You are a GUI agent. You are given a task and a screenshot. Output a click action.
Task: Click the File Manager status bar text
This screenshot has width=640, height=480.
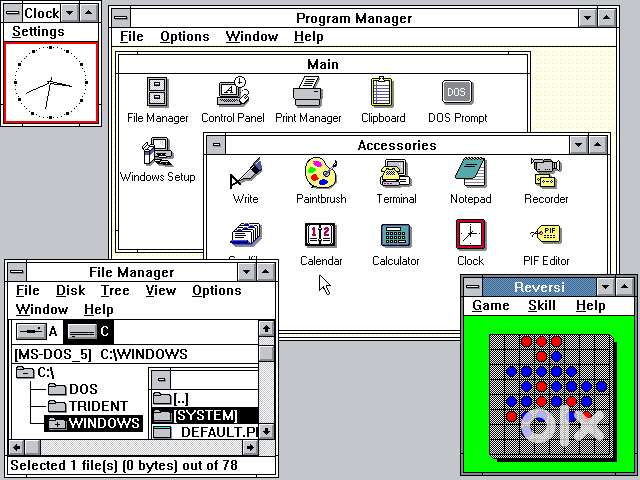click(x=124, y=465)
